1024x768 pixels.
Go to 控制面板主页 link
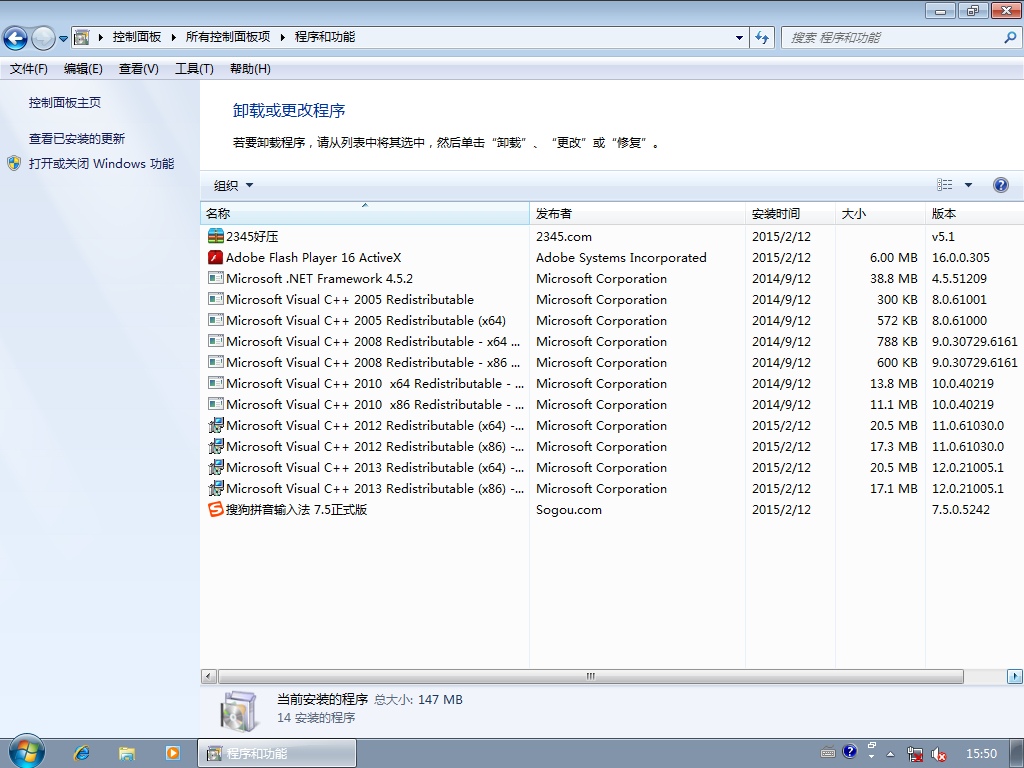click(65, 103)
